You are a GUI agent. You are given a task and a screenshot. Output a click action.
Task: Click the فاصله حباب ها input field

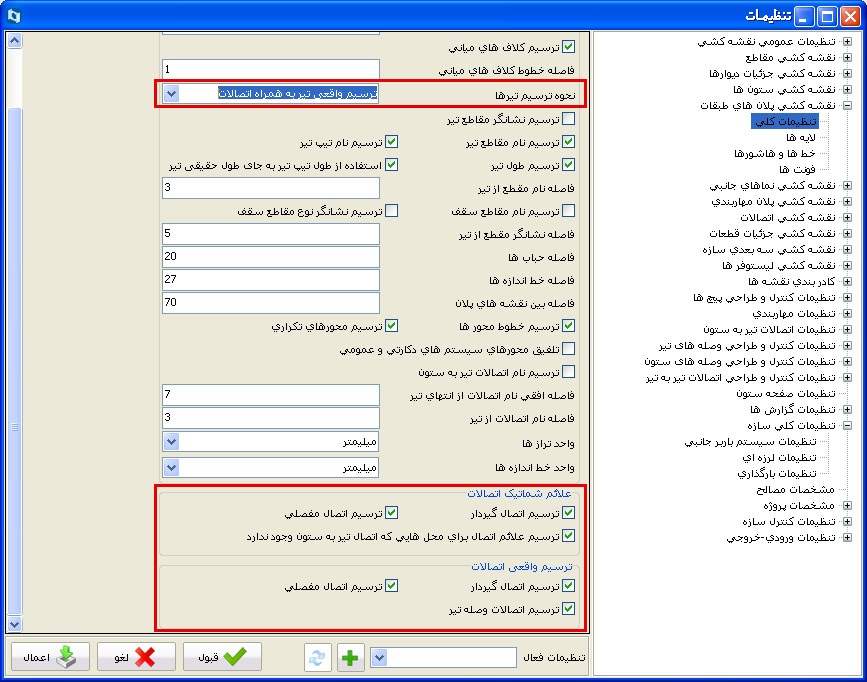coord(271,257)
